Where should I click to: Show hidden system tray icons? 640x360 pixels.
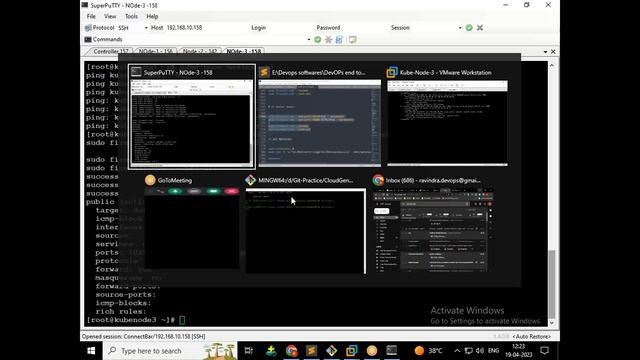pyautogui.click(x=457, y=351)
